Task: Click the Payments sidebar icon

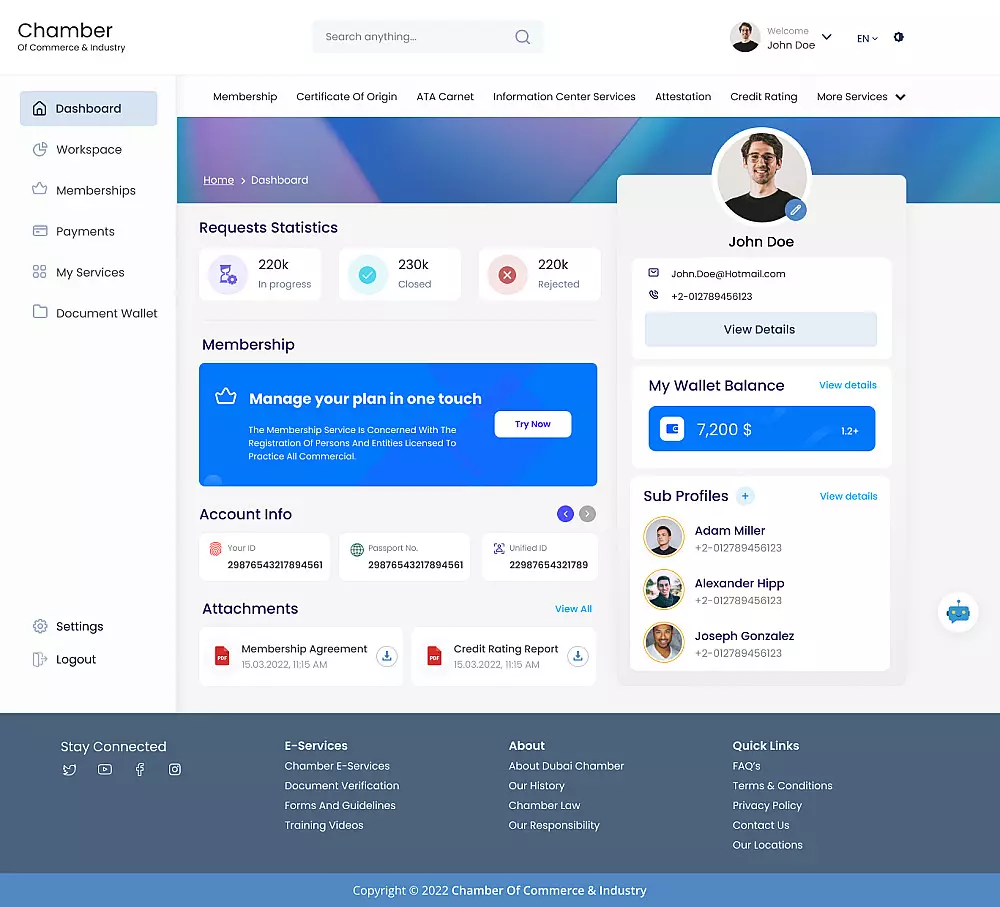Action: tap(40, 231)
